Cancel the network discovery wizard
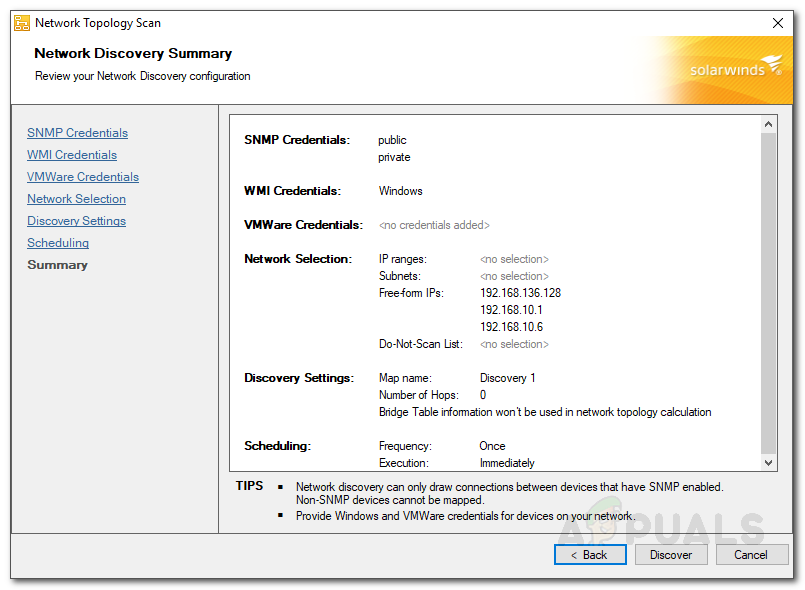The width and height of the screenshot is (805, 590). tap(751, 555)
